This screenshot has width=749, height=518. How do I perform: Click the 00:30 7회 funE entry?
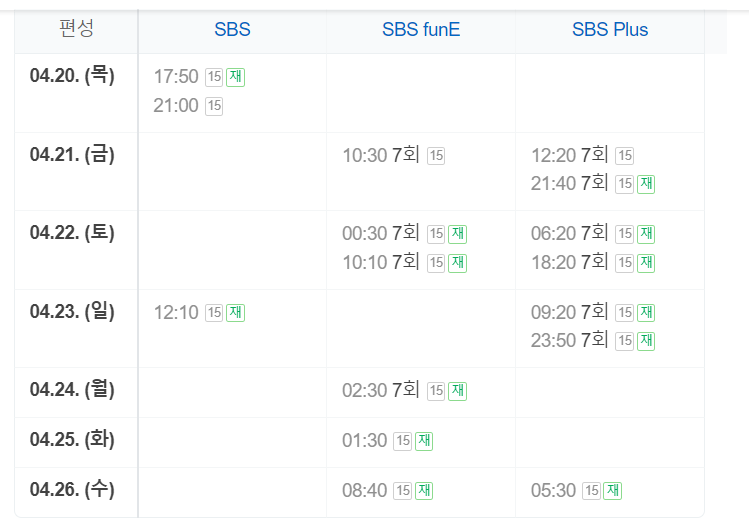(381, 234)
